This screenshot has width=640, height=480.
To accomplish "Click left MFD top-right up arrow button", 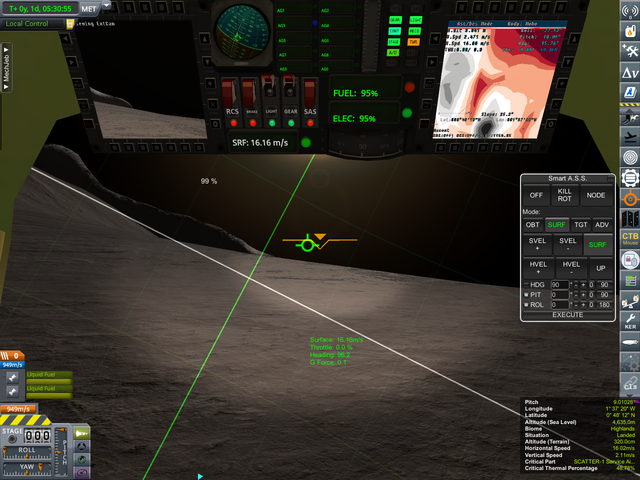I will [x=204, y=40].
